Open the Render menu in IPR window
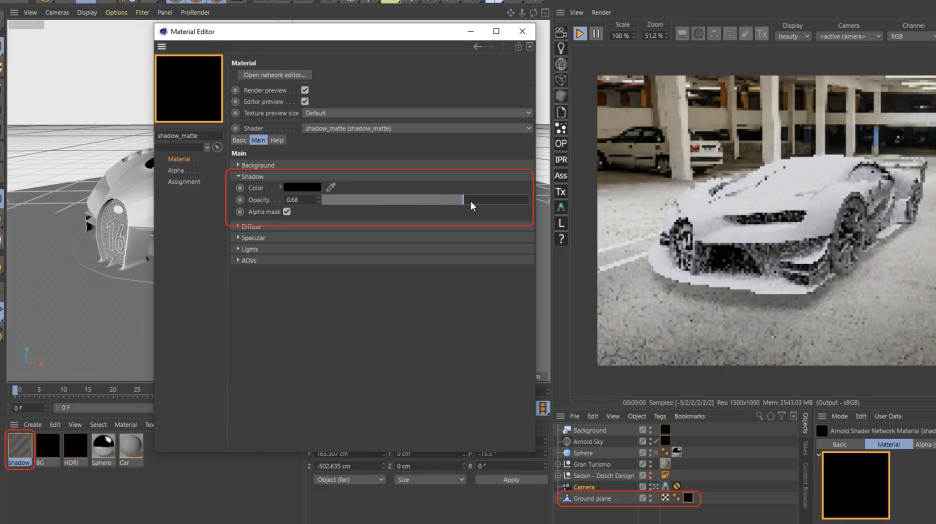The width and height of the screenshot is (936, 524). [601, 12]
